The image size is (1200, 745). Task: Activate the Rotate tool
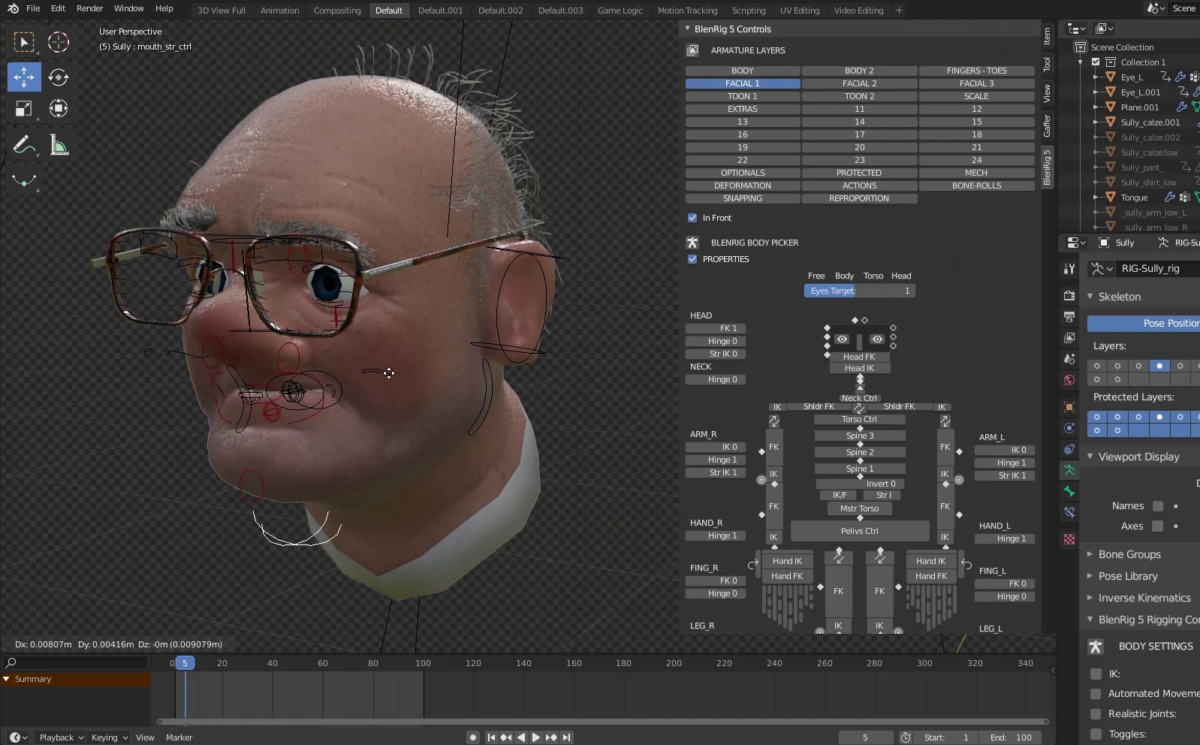click(x=58, y=77)
